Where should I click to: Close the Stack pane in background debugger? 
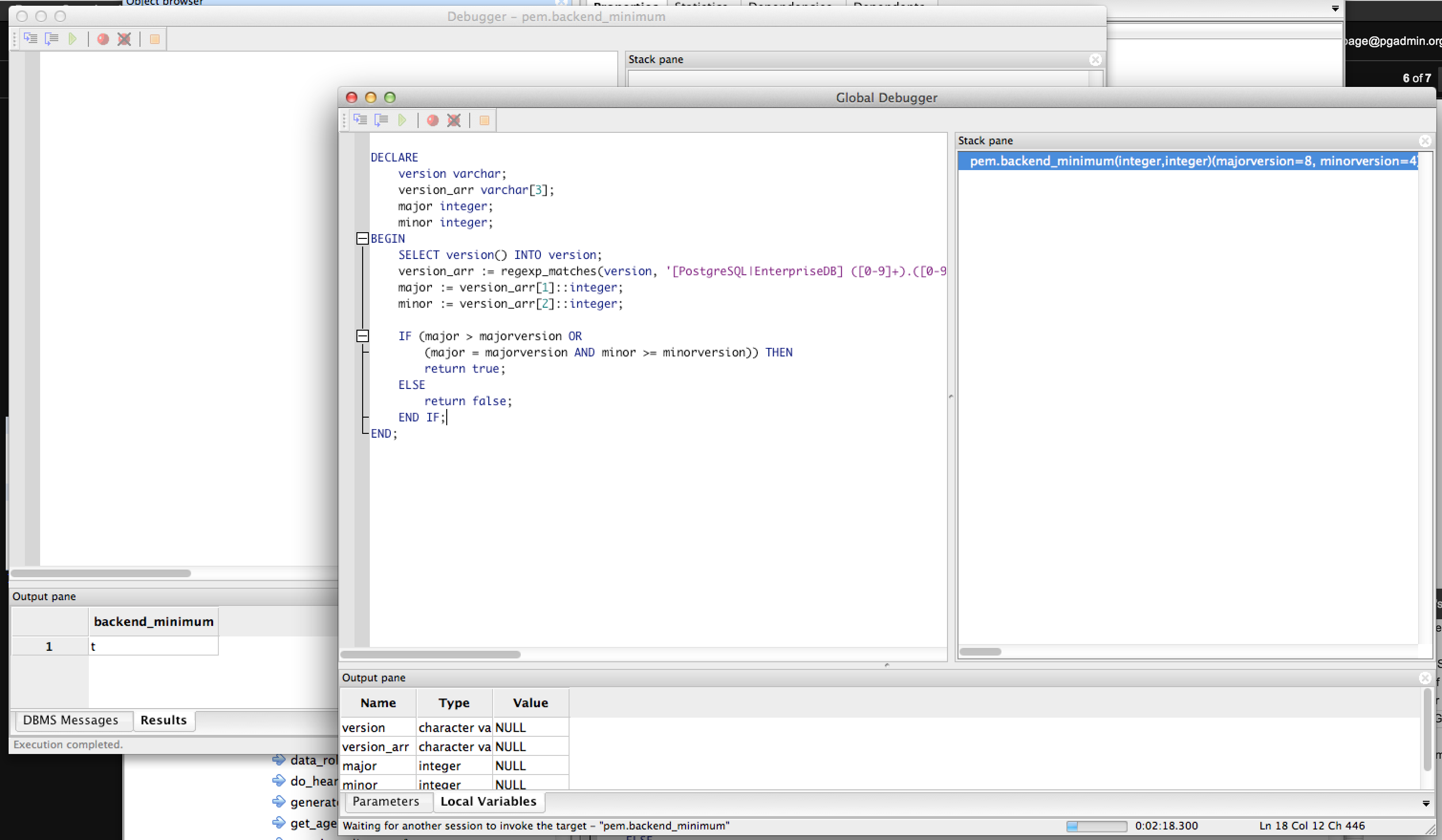click(1095, 60)
